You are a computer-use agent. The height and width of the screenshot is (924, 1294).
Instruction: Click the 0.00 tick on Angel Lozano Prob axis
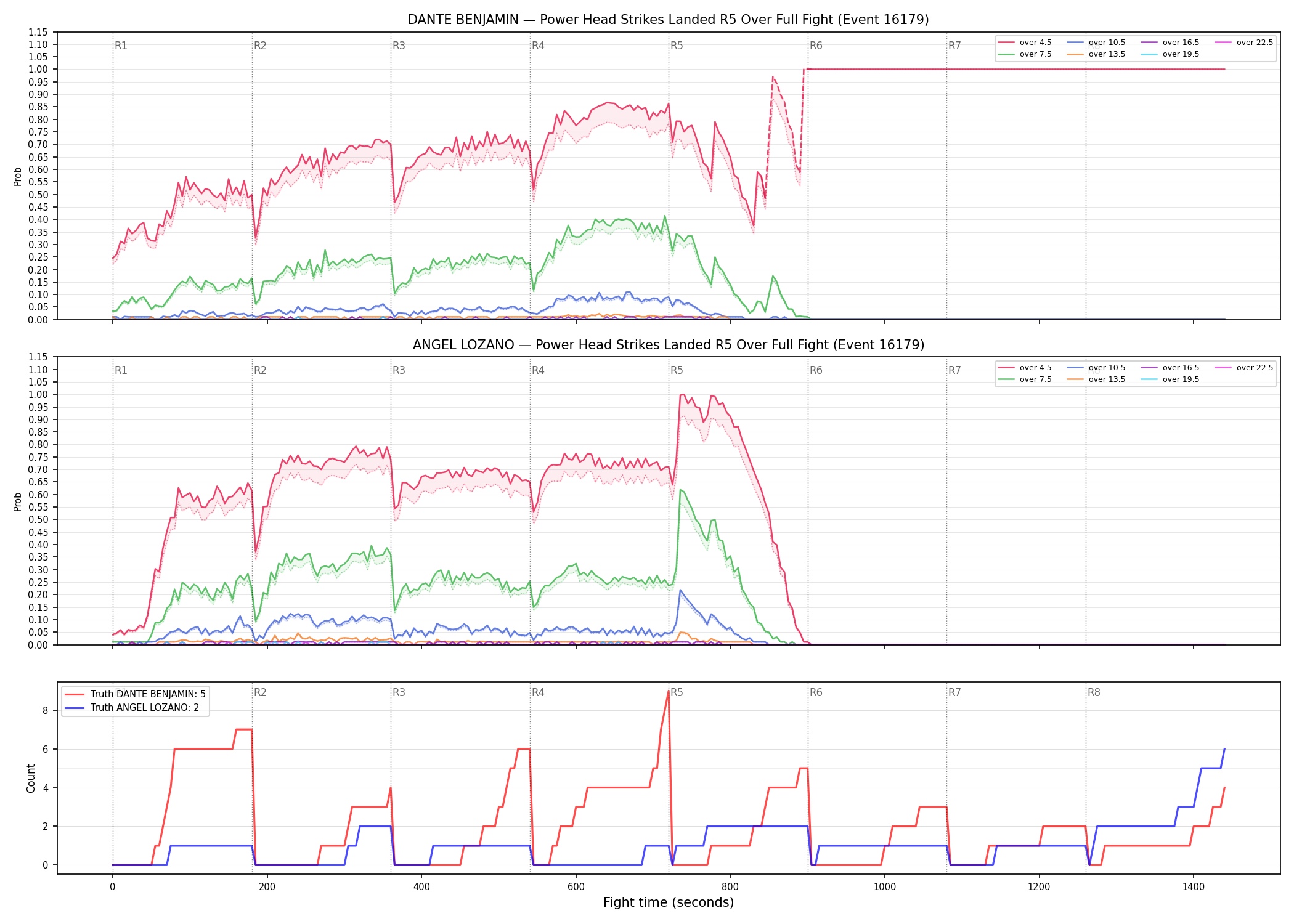(38, 645)
